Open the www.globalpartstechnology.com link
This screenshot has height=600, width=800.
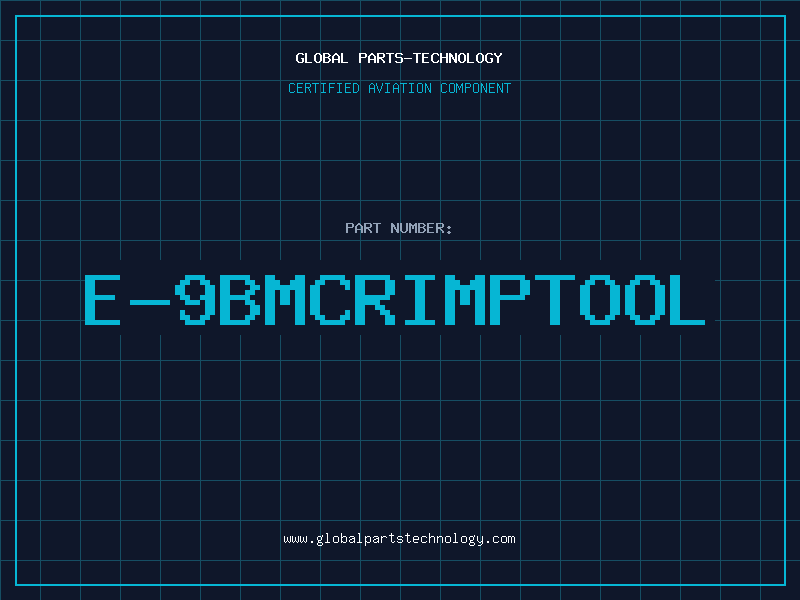(x=399, y=539)
